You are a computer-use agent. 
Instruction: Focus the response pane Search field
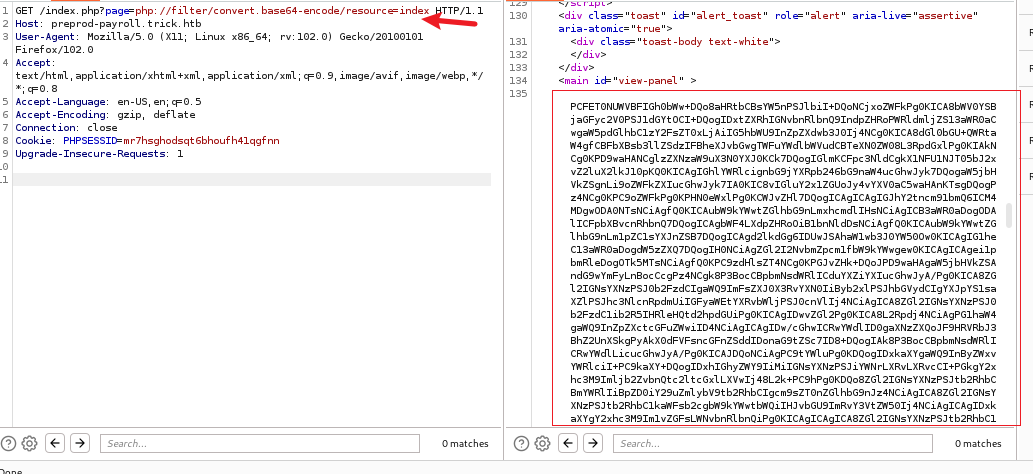coord(772,443)
